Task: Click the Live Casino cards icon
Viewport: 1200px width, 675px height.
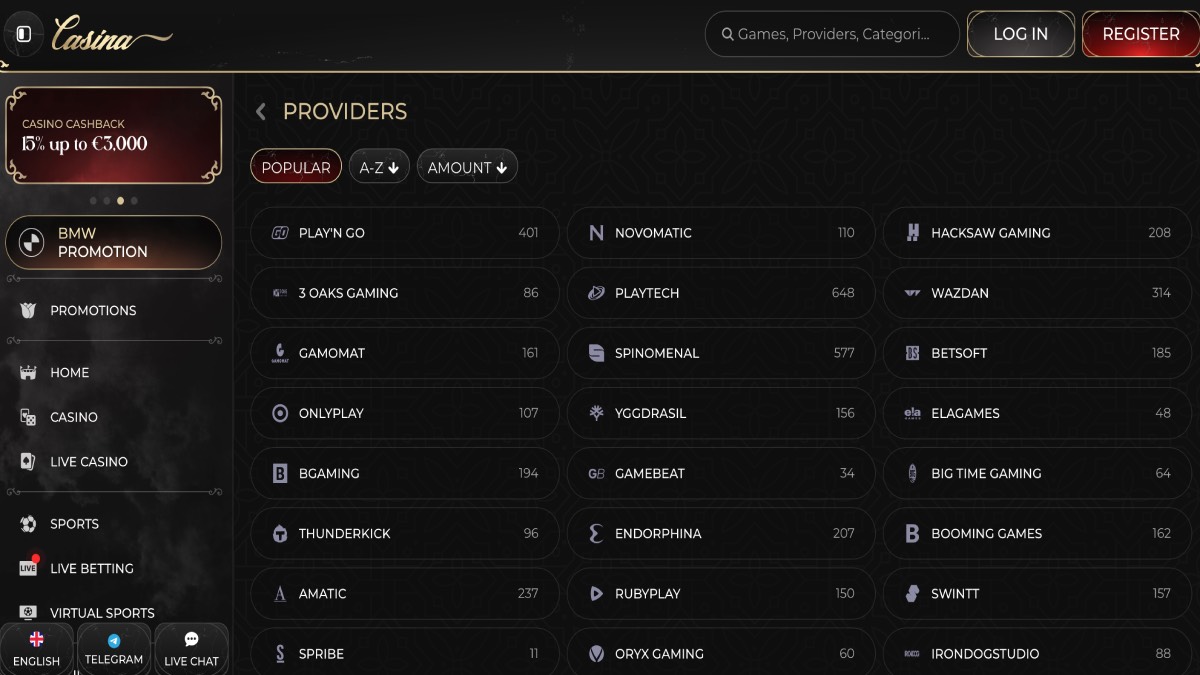Action: point(28,461)
